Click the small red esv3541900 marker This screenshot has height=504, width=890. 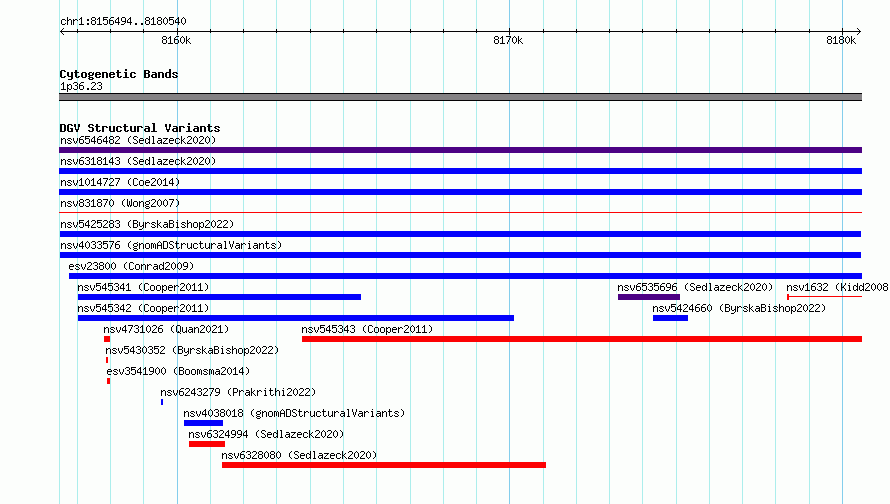108,381
